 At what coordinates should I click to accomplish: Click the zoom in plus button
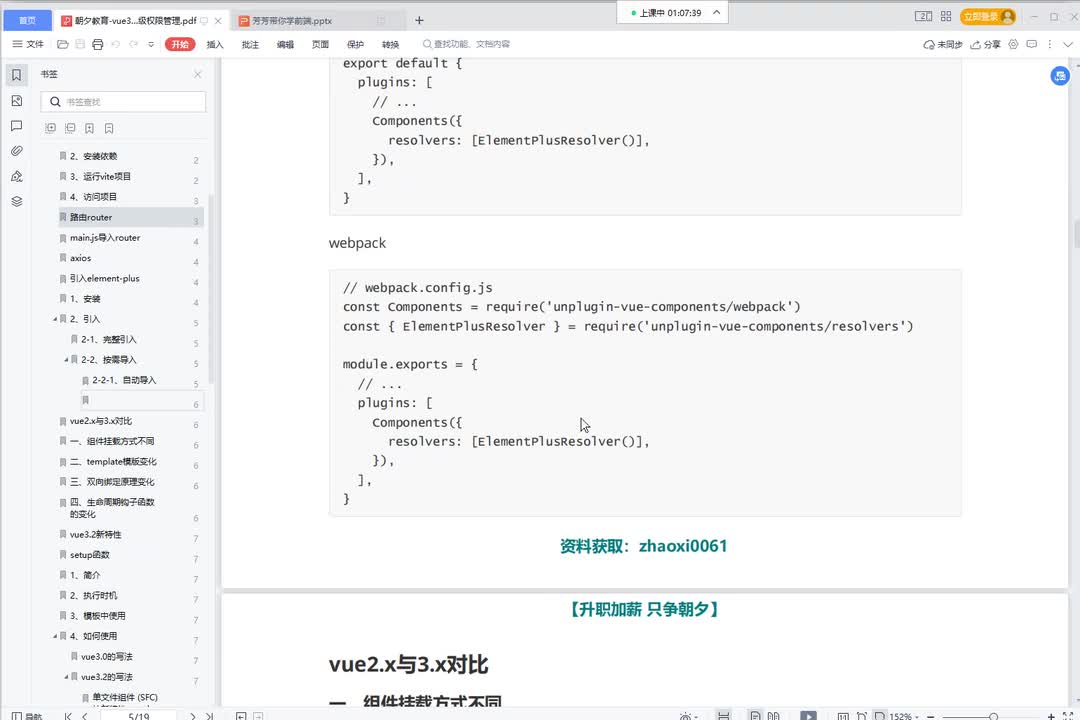click(1050, 717)
